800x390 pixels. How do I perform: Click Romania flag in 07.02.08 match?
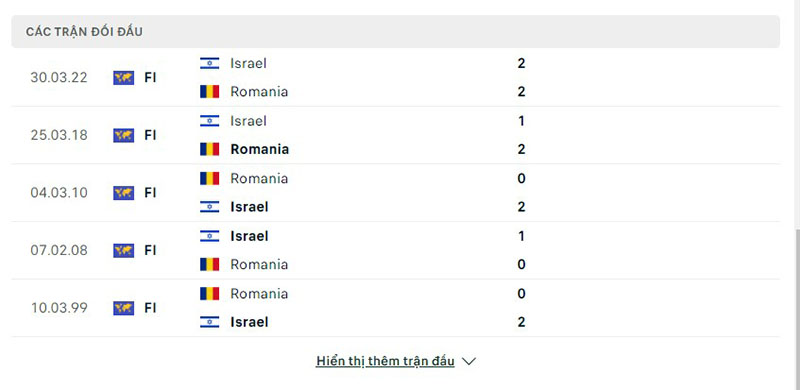pyautogui.click(x=210, y=264)
